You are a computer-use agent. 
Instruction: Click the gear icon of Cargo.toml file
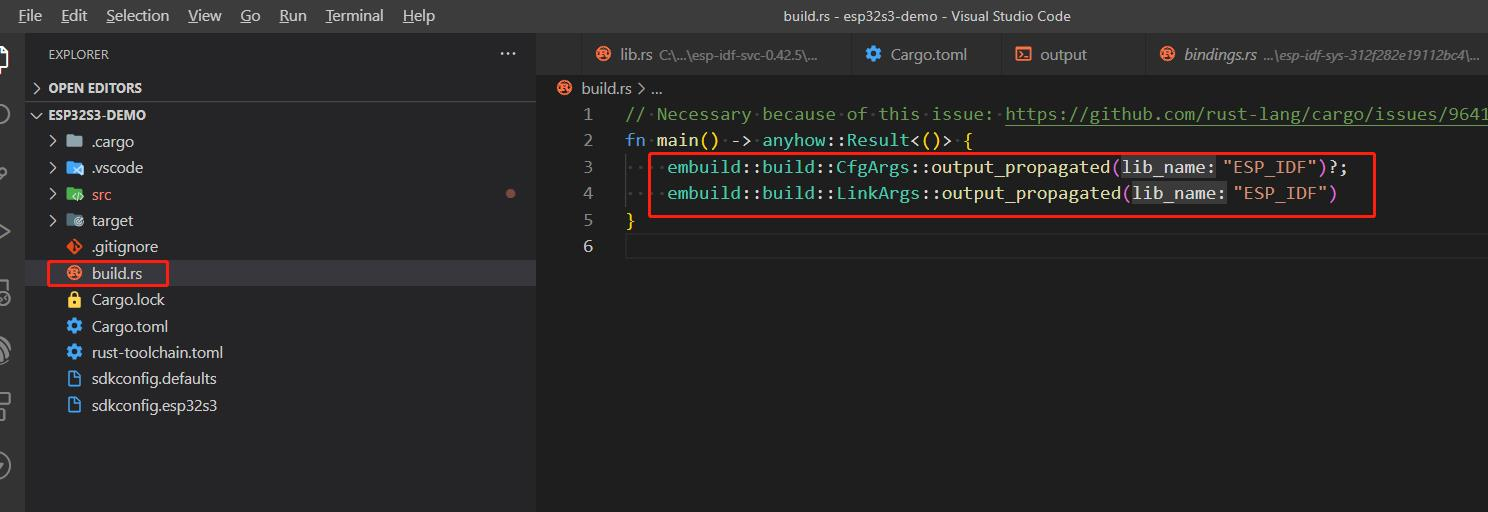(x=74, y=326)
